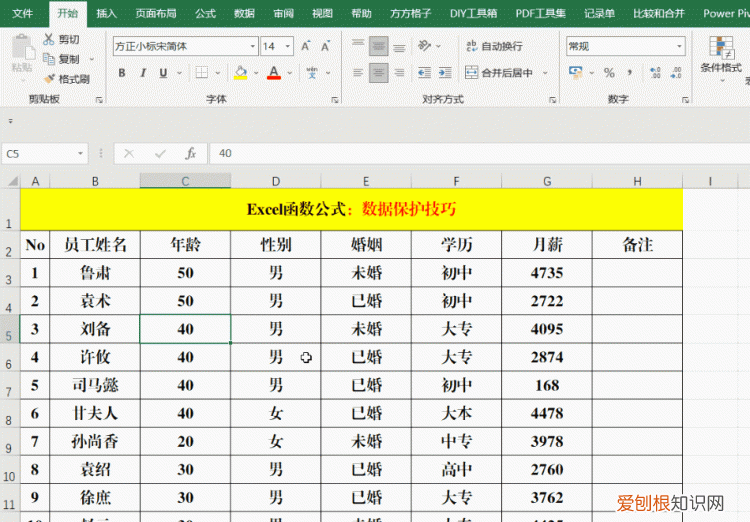The height and width of the screenshot is (522, 750).
Task: Decrease decimal places
Action: pyautogui.click(x=676, y=73)
